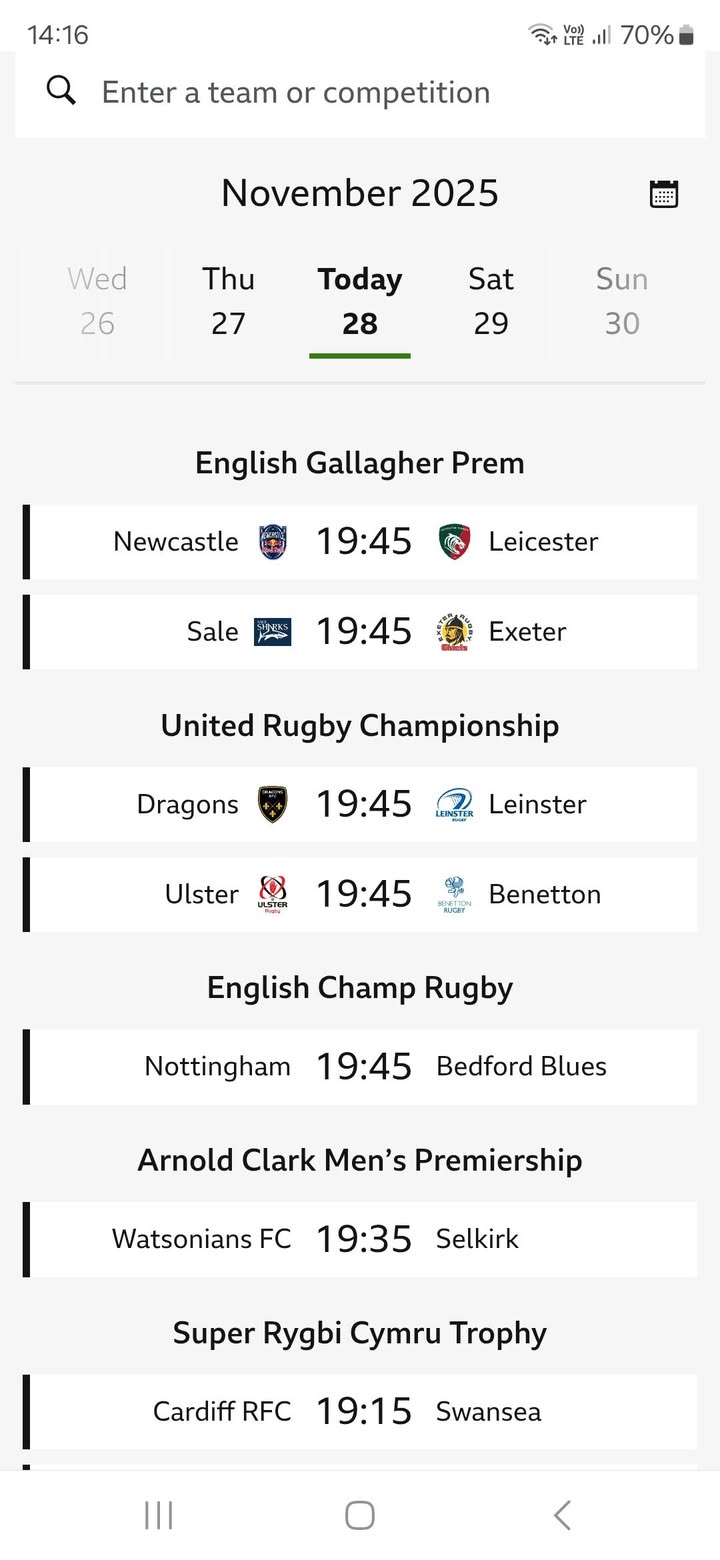
Task: Go to Sun 30 fixtures
Action: pos(622,301)
